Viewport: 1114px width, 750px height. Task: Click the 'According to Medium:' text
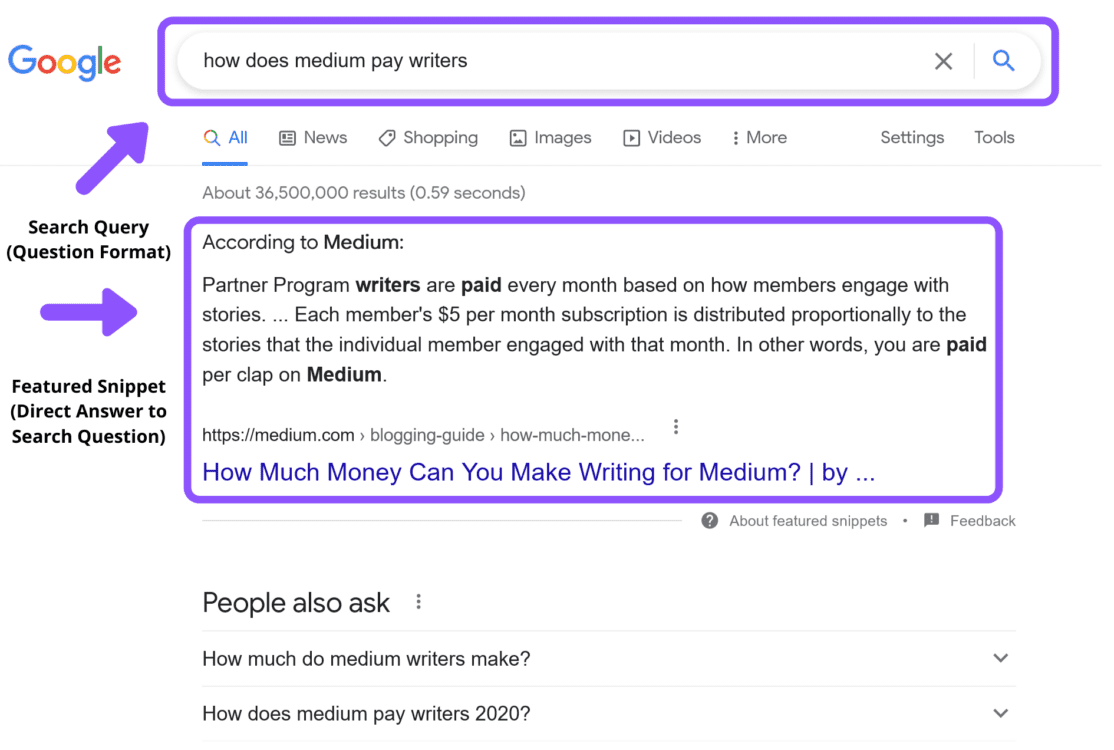coord(303,243)
